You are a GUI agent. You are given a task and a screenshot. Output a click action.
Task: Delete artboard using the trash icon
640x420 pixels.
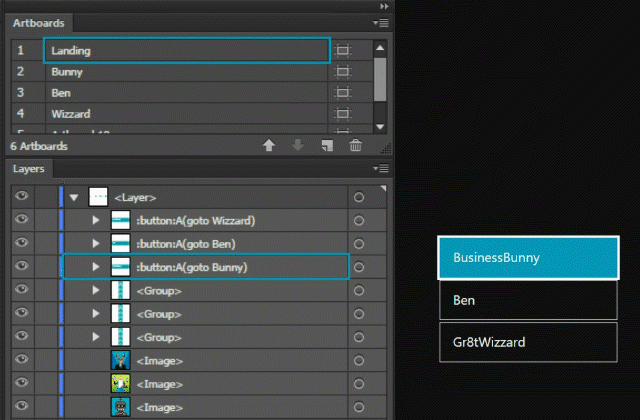point(355,146)
